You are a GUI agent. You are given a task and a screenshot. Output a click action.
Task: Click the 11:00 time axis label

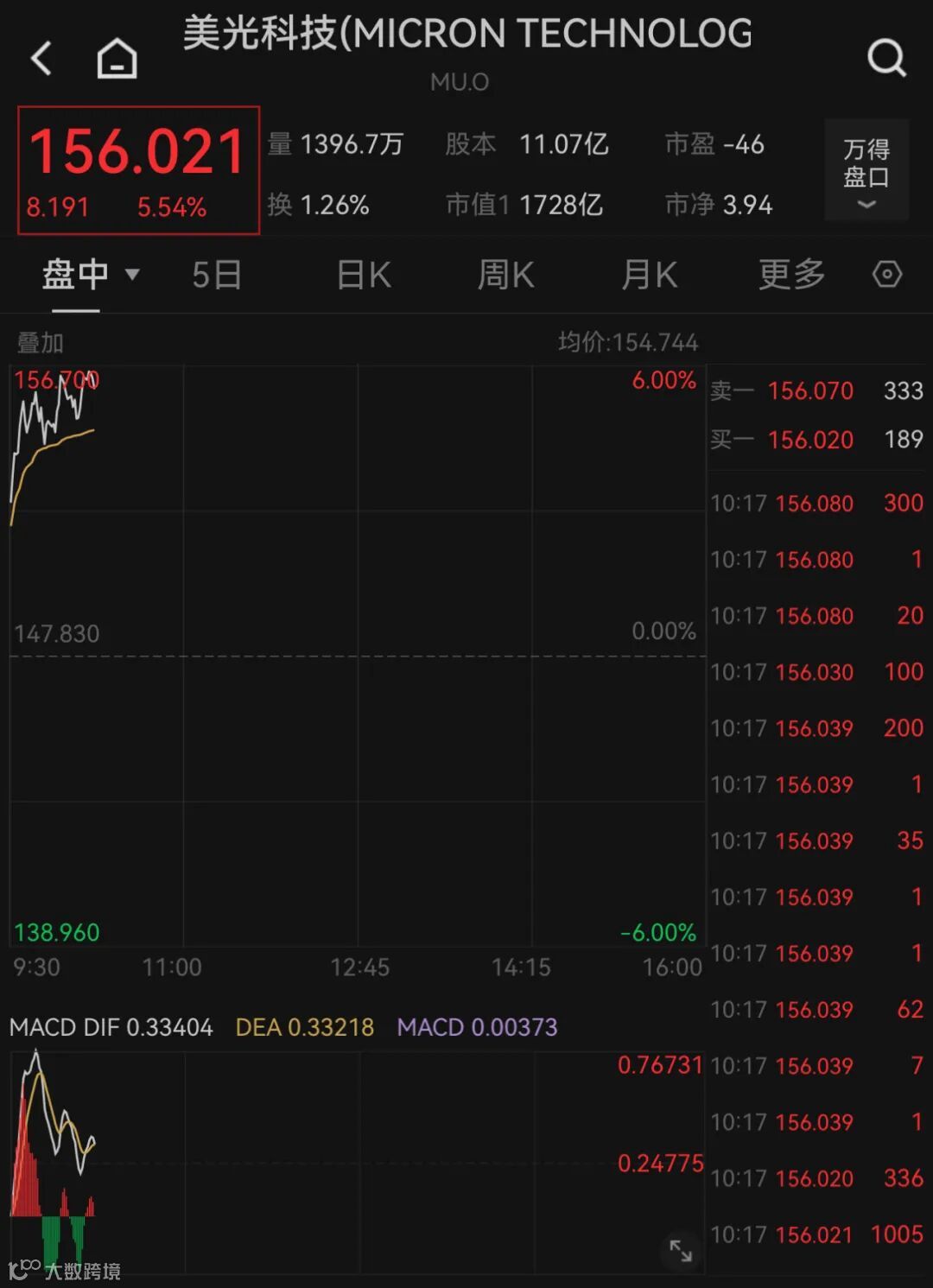[x=172, y=967]
